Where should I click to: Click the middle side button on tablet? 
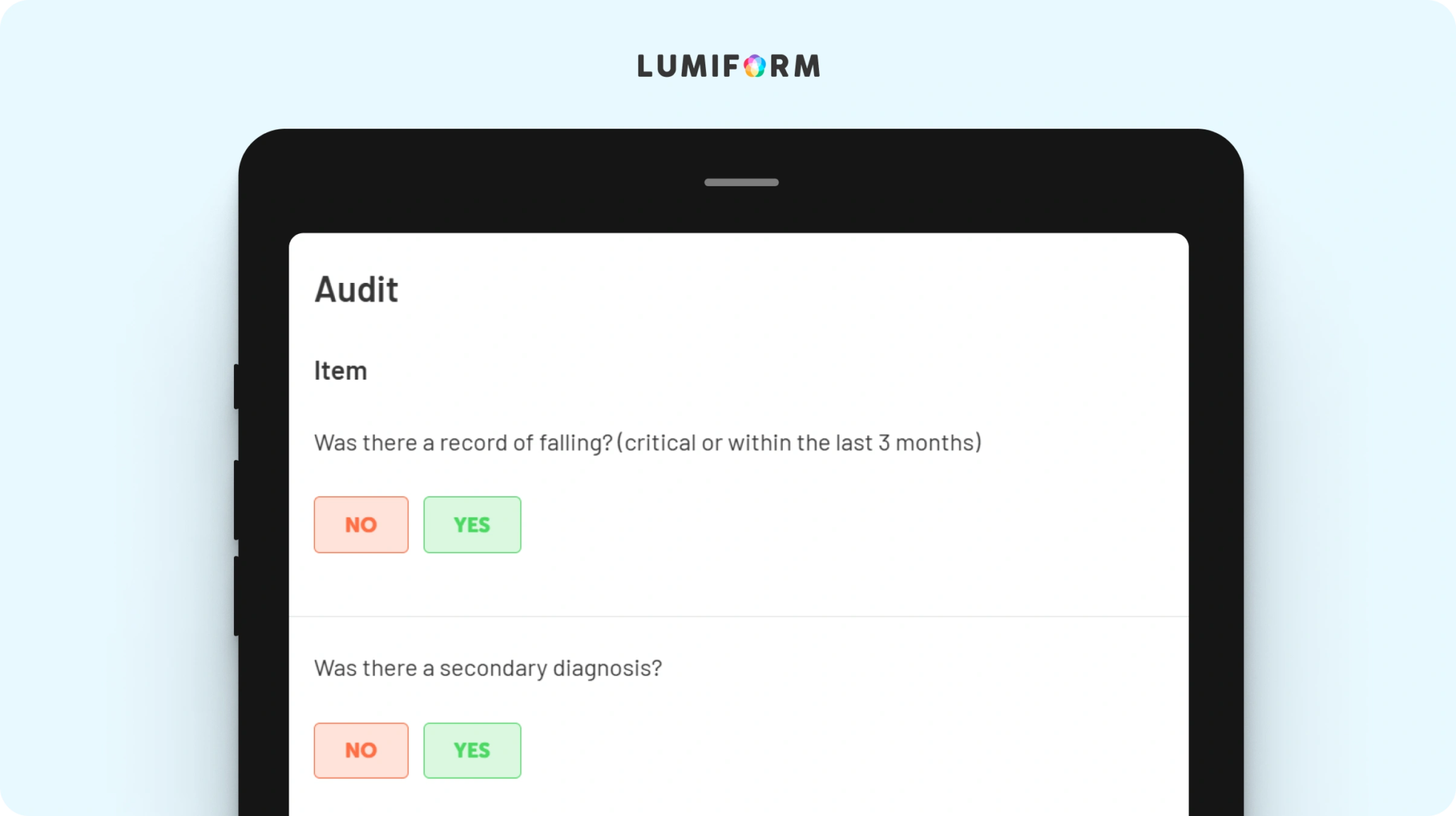tap(236, 500)
